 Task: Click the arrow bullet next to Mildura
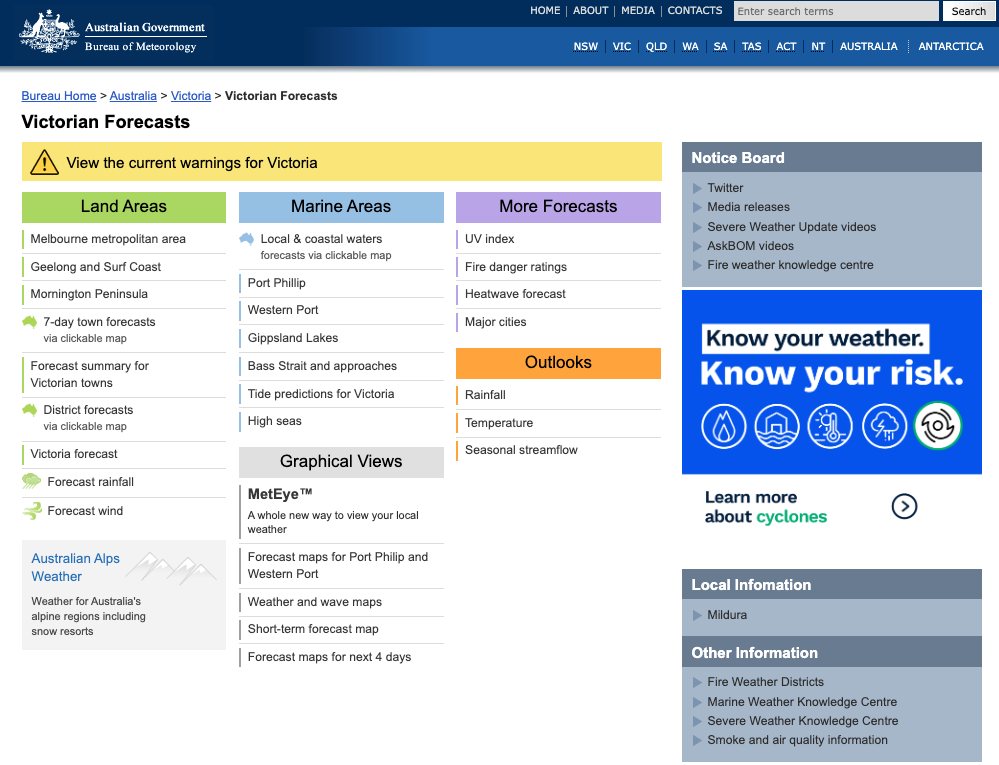pos(697,615)
